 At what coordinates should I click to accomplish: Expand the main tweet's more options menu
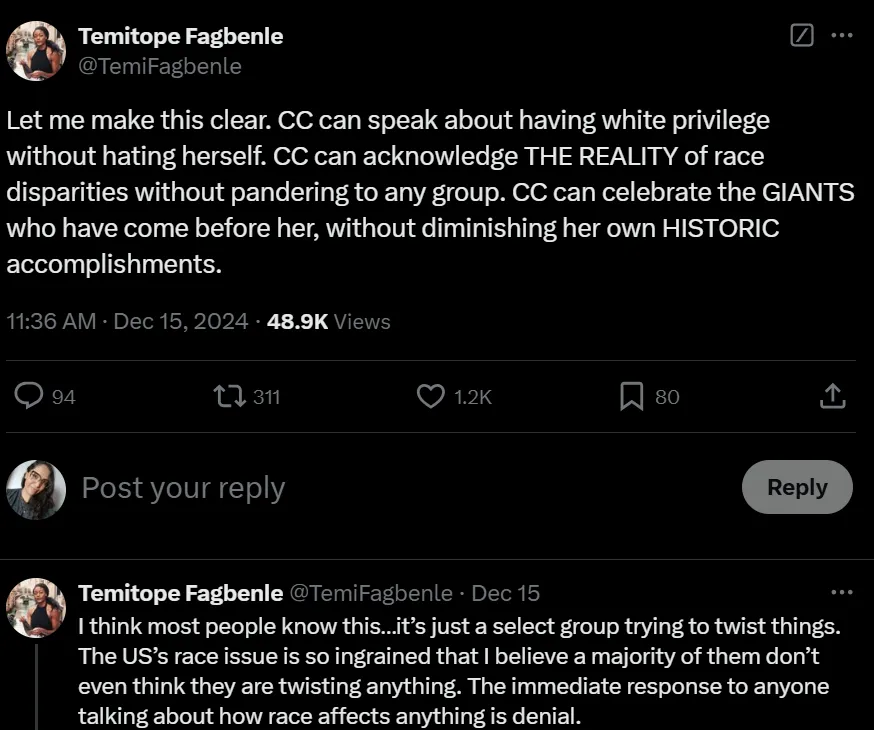(843, 34)
